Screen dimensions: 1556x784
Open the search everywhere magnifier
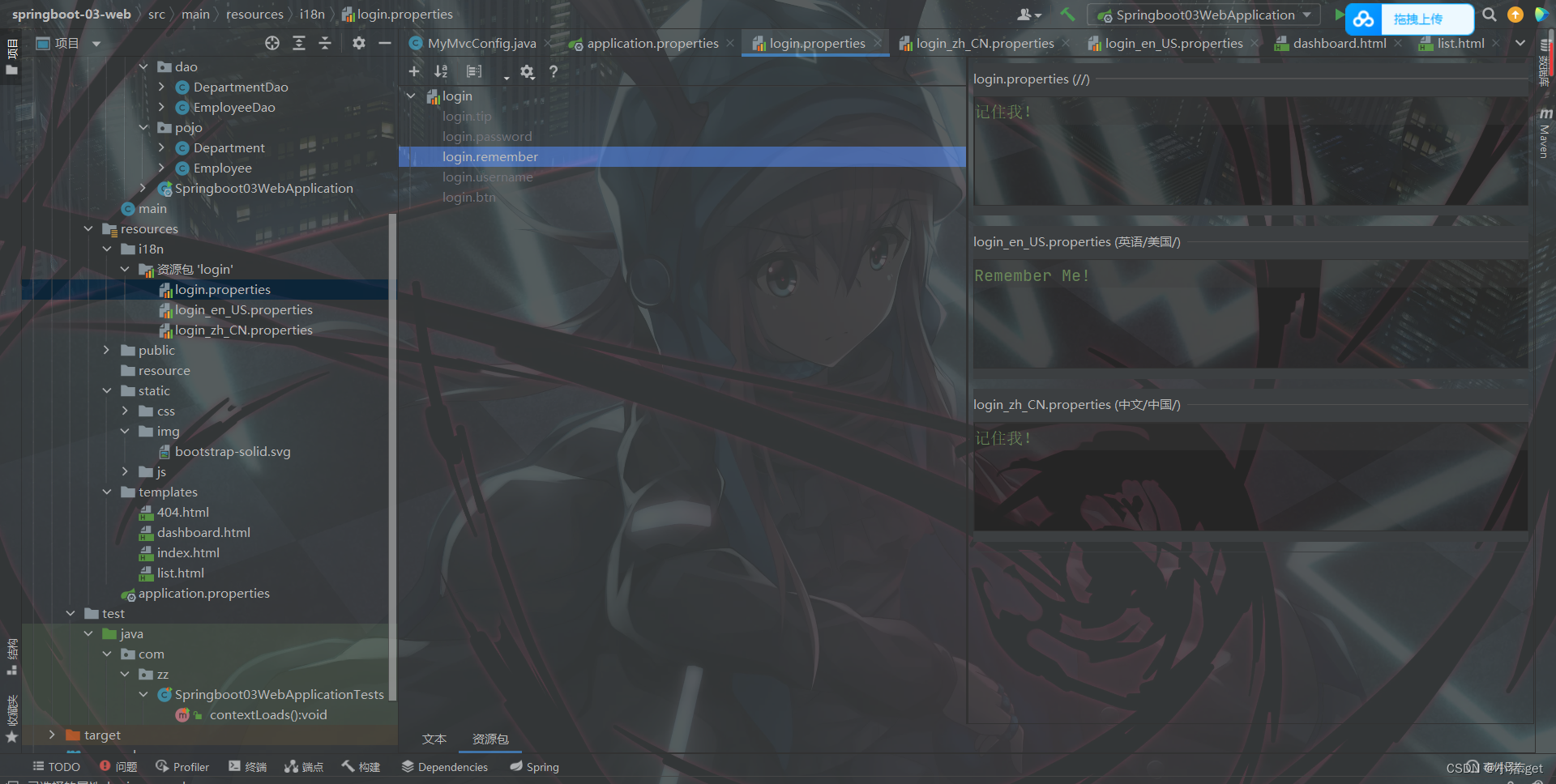[x=1490, y=15]
